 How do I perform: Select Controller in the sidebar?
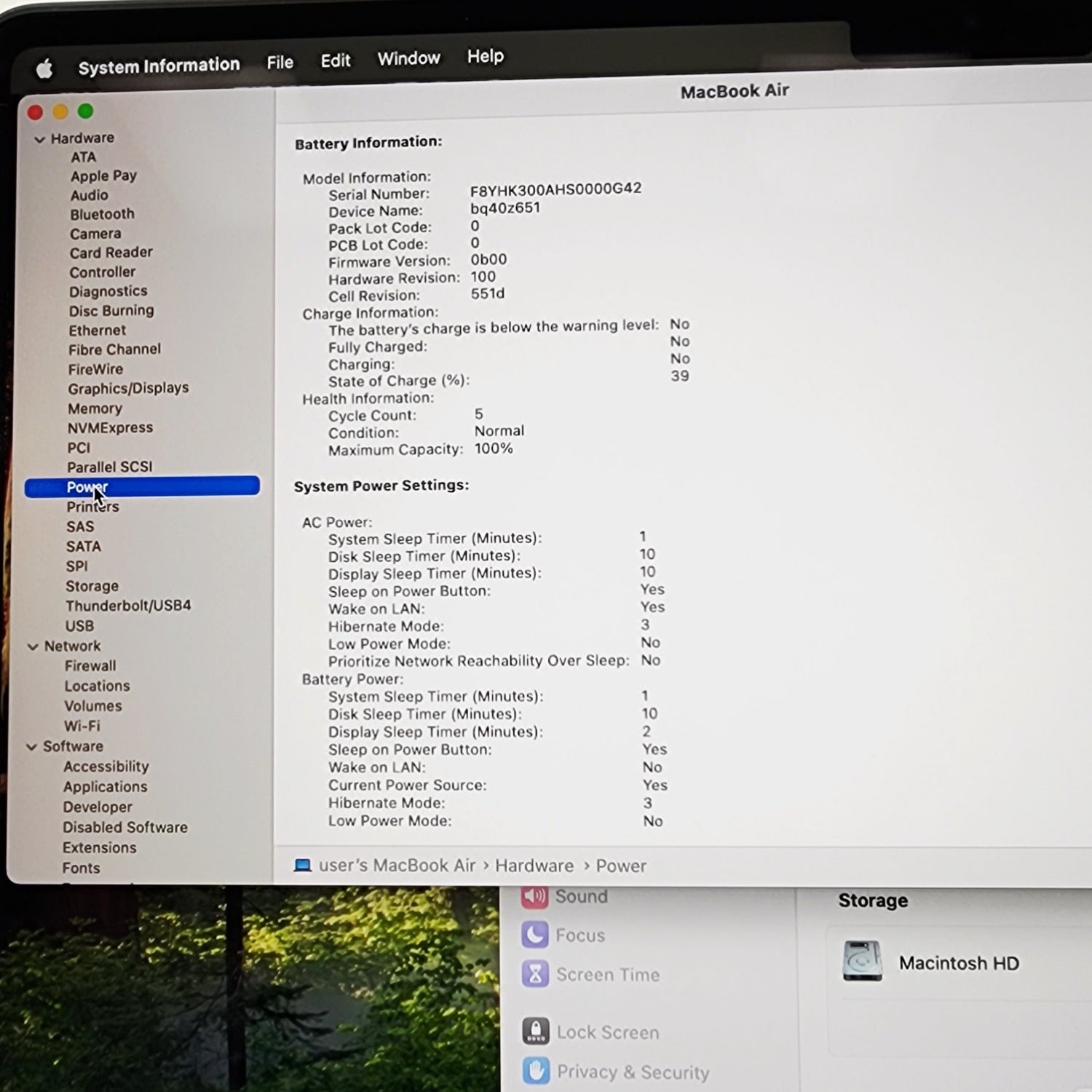tap(102, 272)
